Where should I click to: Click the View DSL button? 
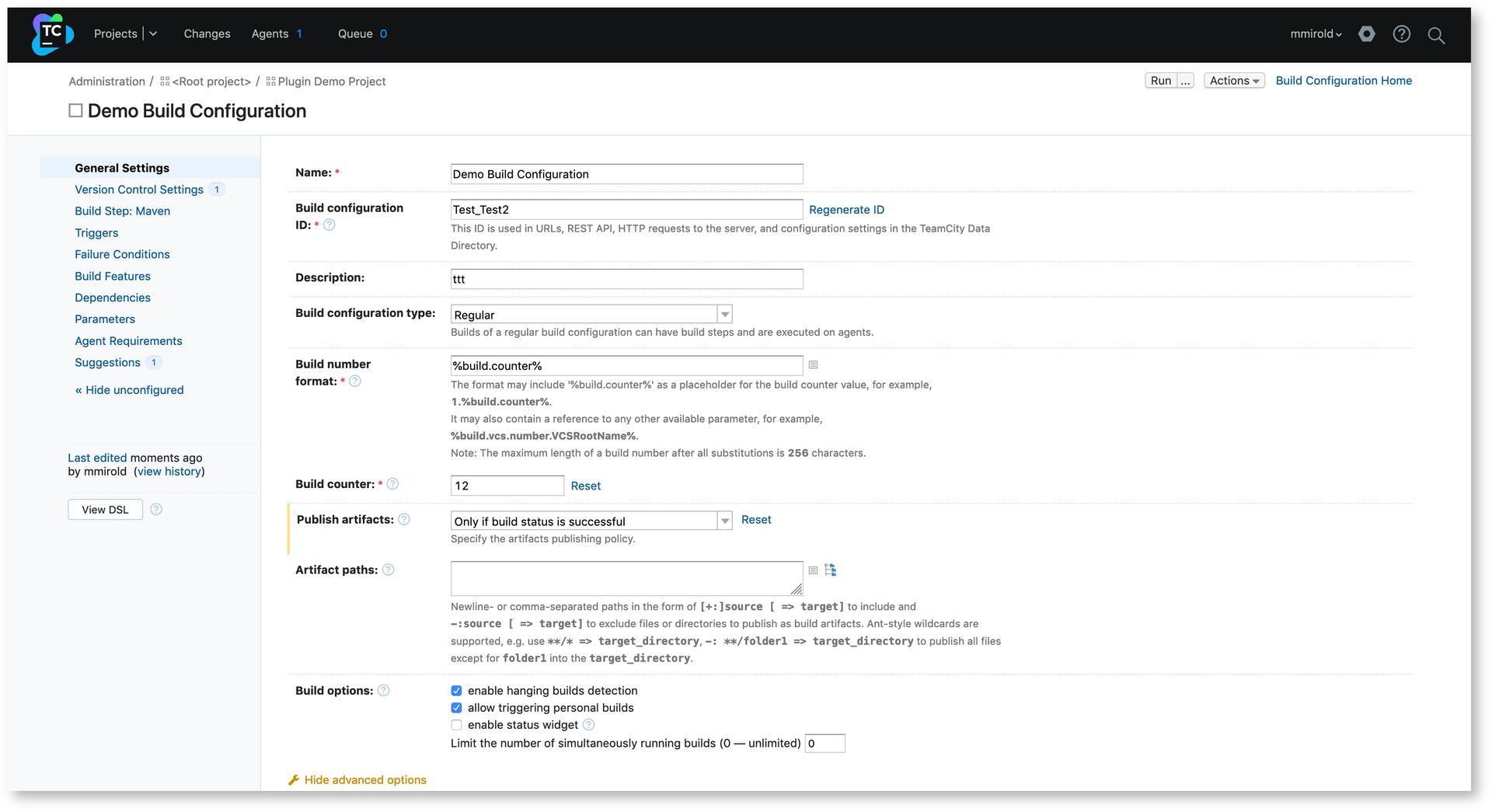click(x=105, y=510)
